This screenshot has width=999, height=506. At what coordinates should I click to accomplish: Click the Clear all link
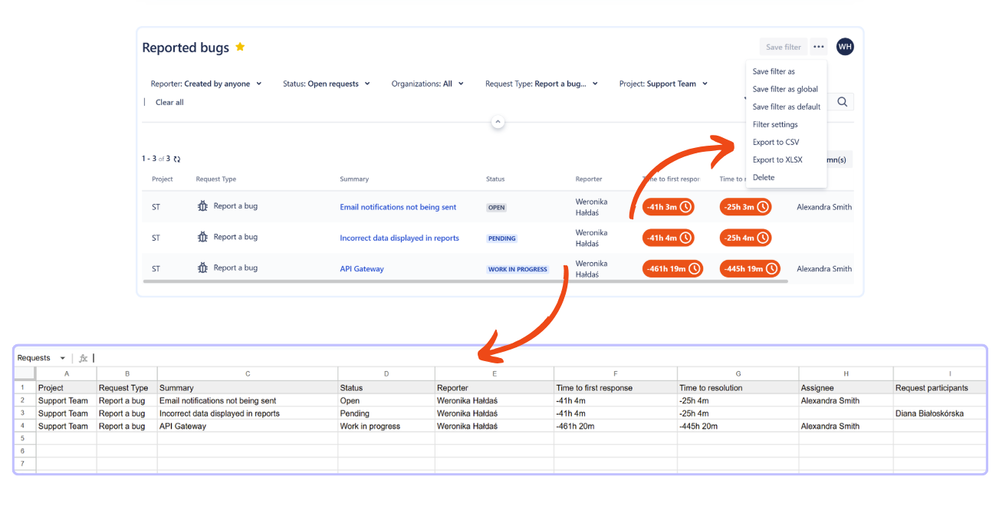pos(169,102)
